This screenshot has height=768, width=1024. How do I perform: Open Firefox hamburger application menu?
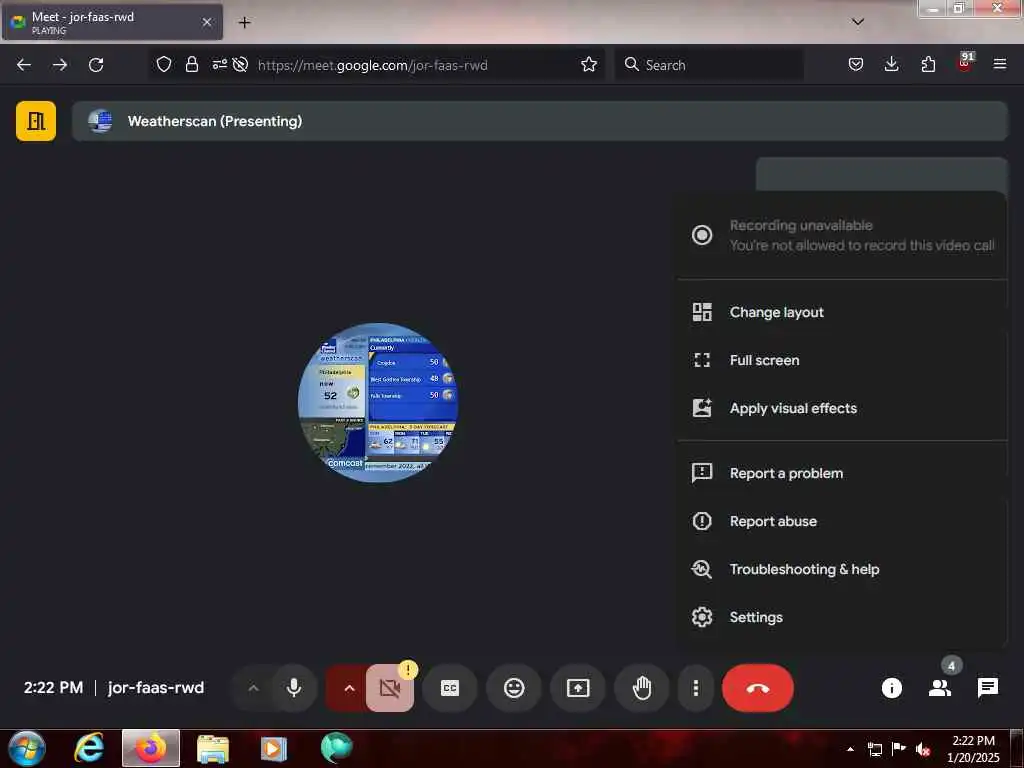[1000, 64]
